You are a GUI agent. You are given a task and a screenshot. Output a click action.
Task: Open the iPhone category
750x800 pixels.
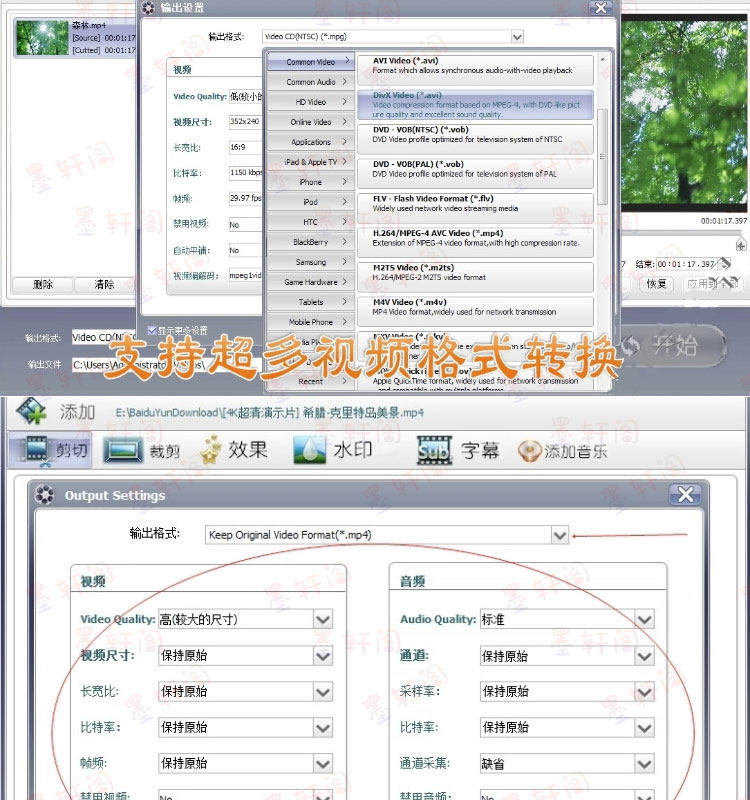[x=311, y=182]
